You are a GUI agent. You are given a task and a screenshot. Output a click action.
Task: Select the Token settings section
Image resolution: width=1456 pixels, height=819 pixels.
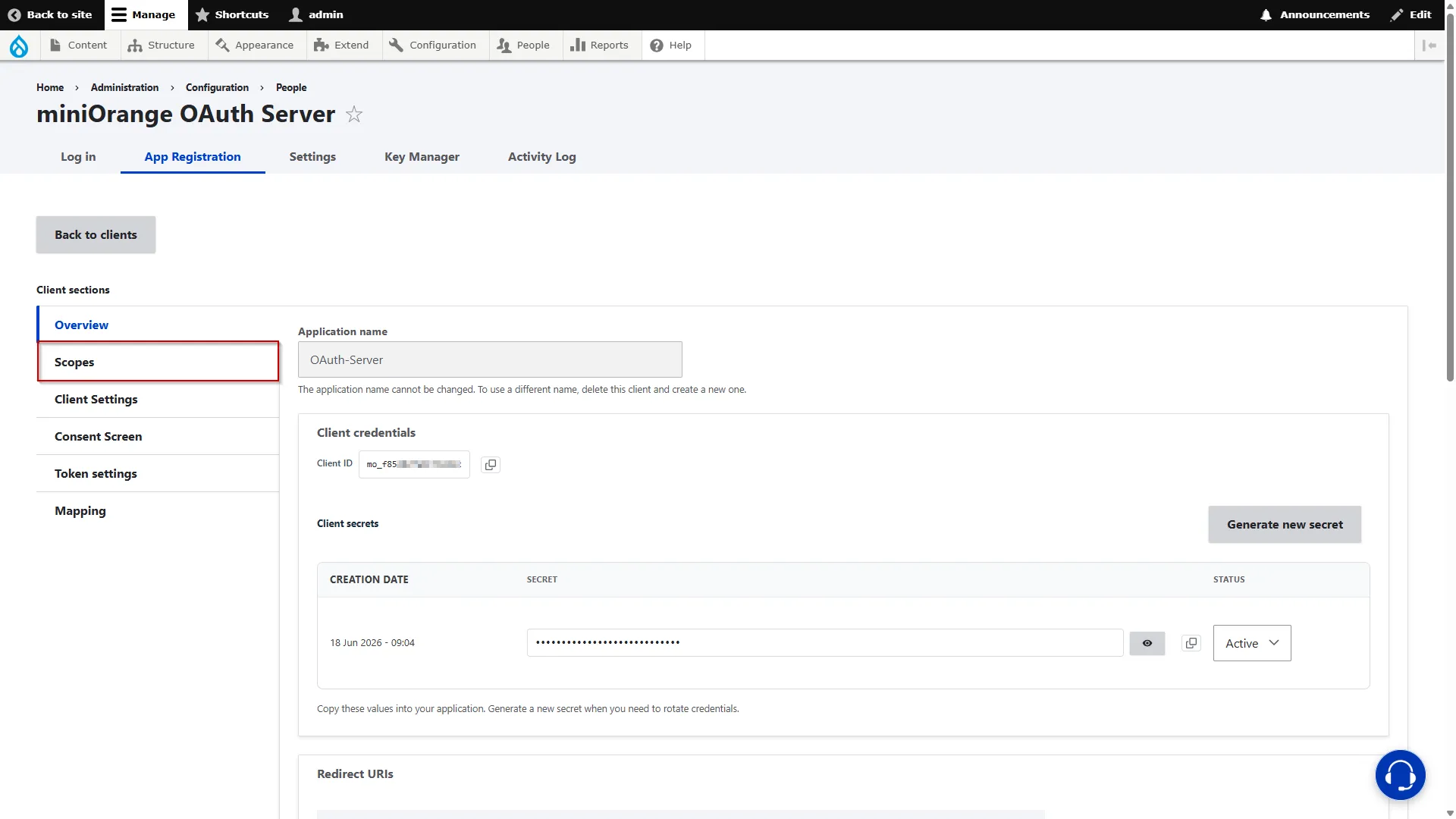click(x=158, y=473)
